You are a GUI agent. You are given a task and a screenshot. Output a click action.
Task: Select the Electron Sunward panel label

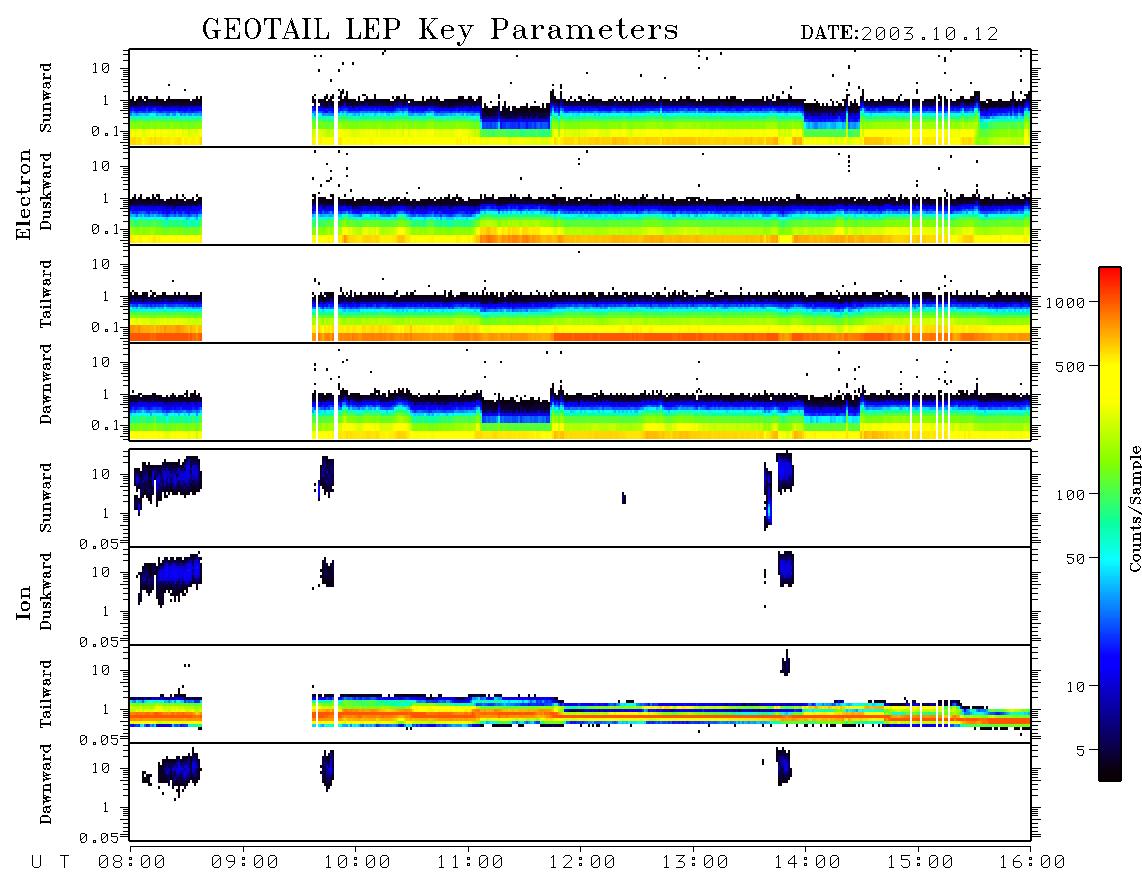[45, 98]
